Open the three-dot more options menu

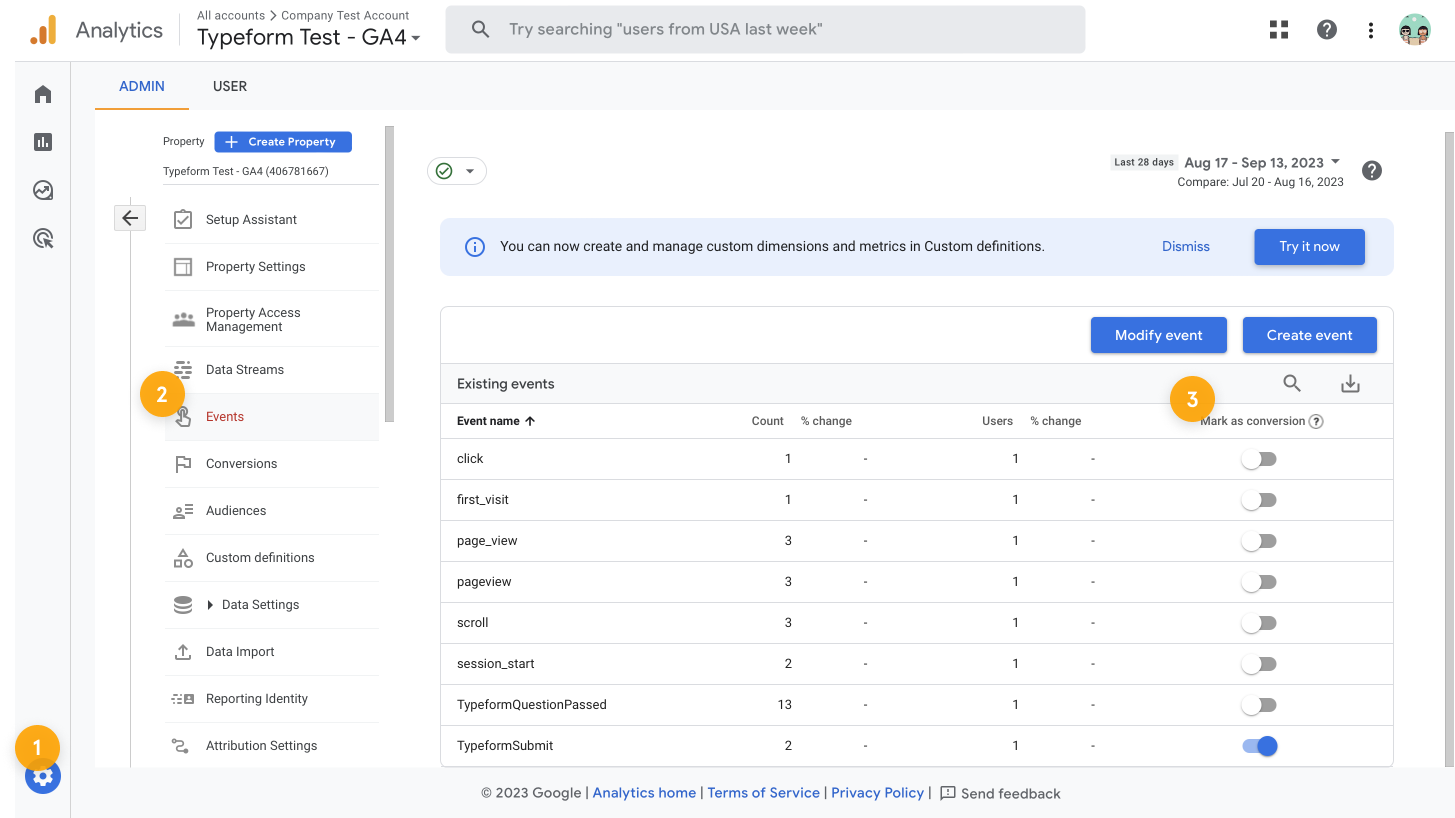(1371, 30)
